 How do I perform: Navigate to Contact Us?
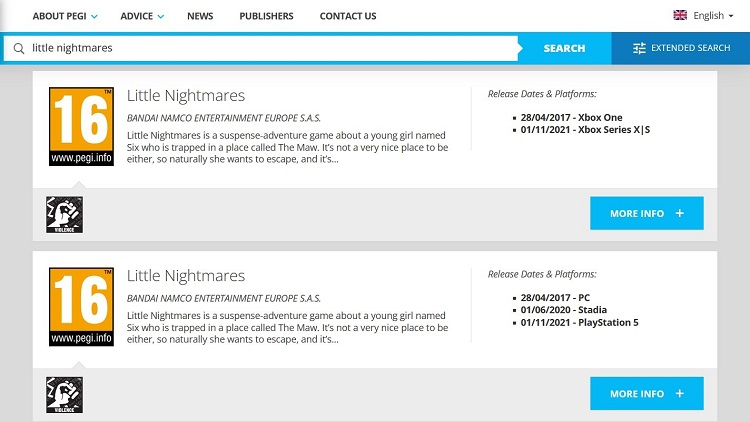[x=348, y=16]
